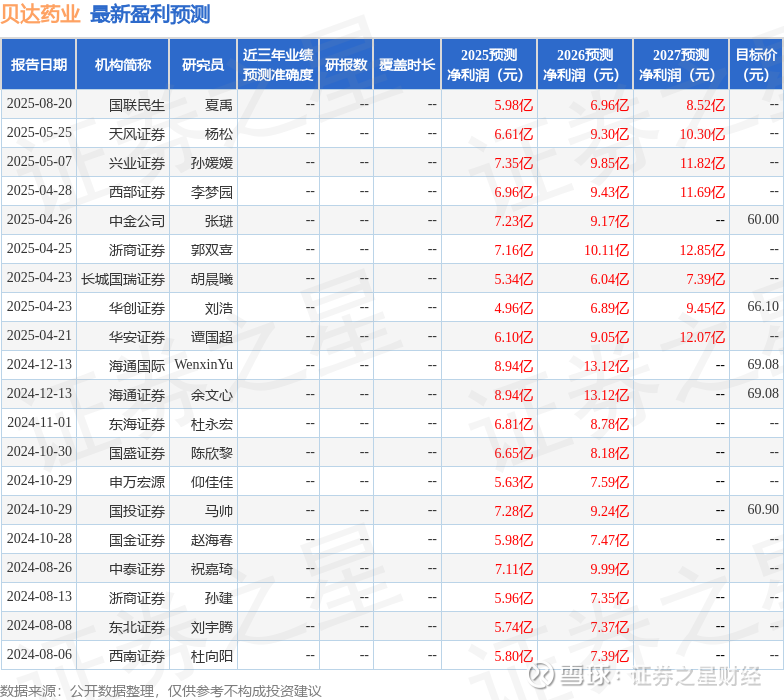Viewport: 784px width, 700px height.
Task: Select institution 中泰证券
Action: click(137, 569)
